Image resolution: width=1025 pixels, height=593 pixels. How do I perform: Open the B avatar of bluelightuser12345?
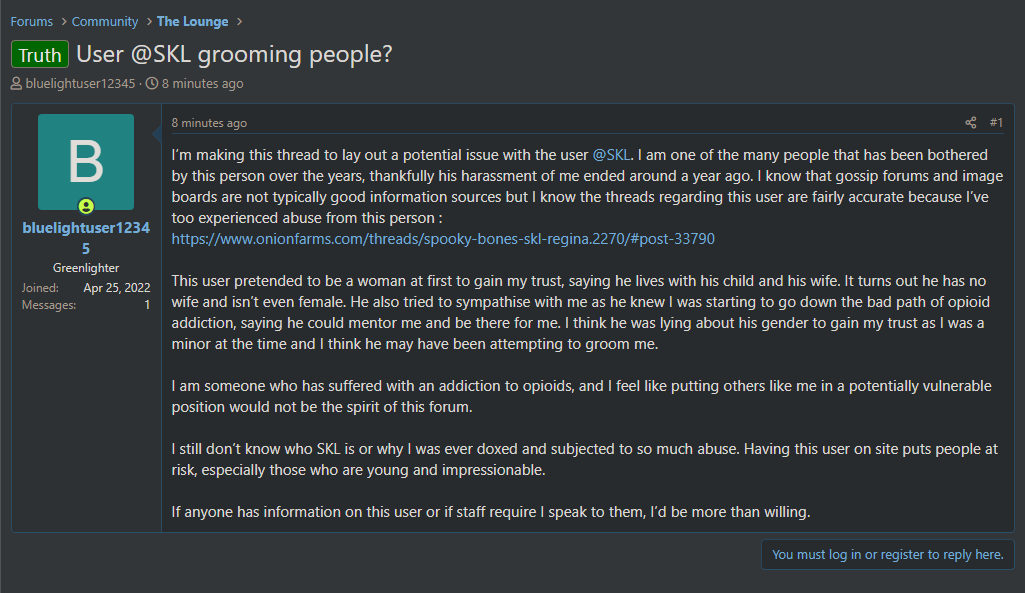pyautogui.click(x=86, y=162)
